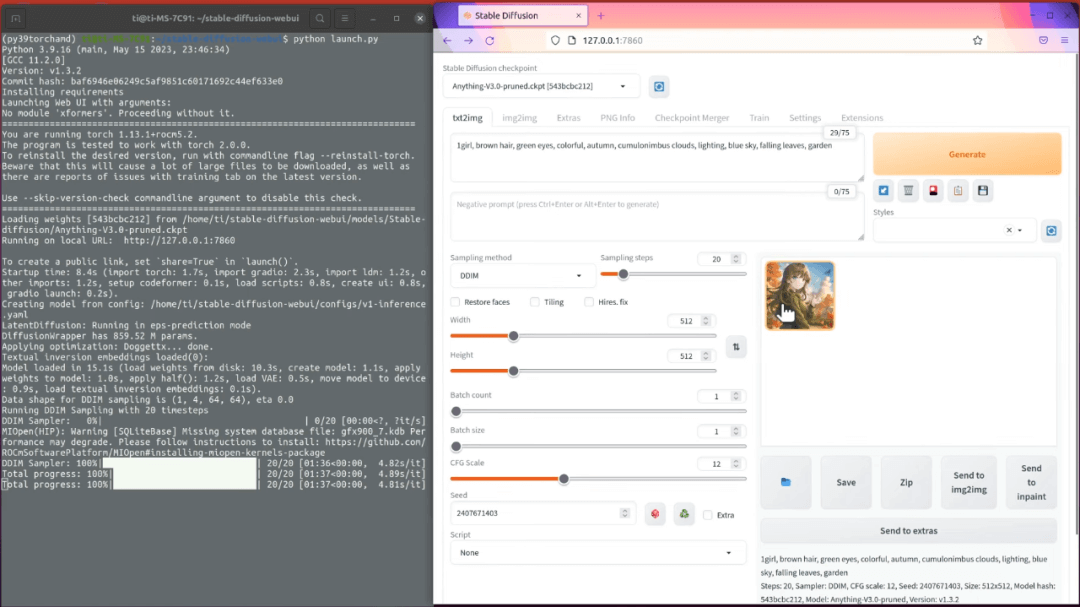Image resolution: width=1080 pixels, height=607 pixels.
Task: Enable the Restore faces checkbox
Action: tap(456, 302)
